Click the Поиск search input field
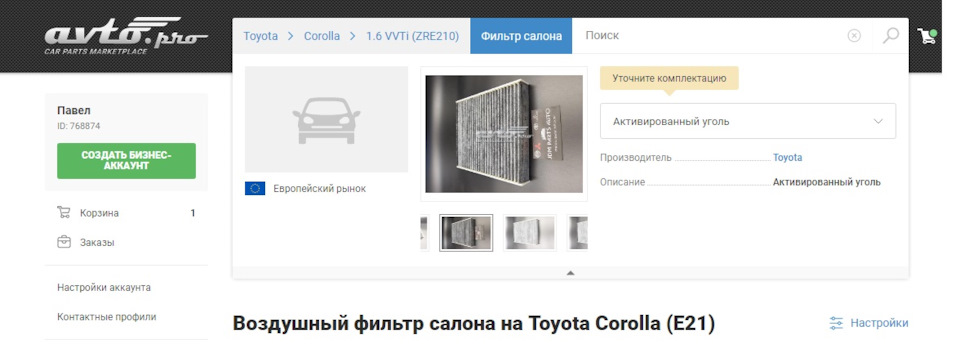This screenshot has width=960, height=362. pyautogui.click(x=710, y=36)
